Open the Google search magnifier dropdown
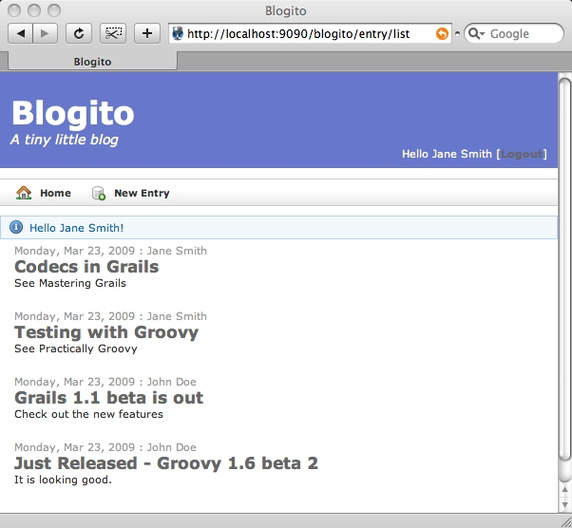The image size is (572, 528). (x=476, y=34)
